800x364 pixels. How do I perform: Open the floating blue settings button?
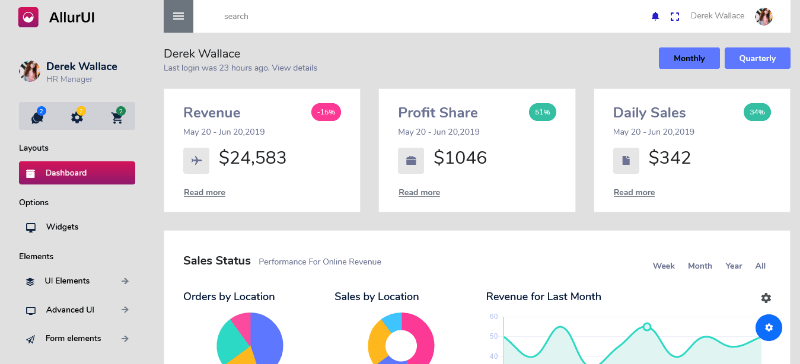point(769,327)
